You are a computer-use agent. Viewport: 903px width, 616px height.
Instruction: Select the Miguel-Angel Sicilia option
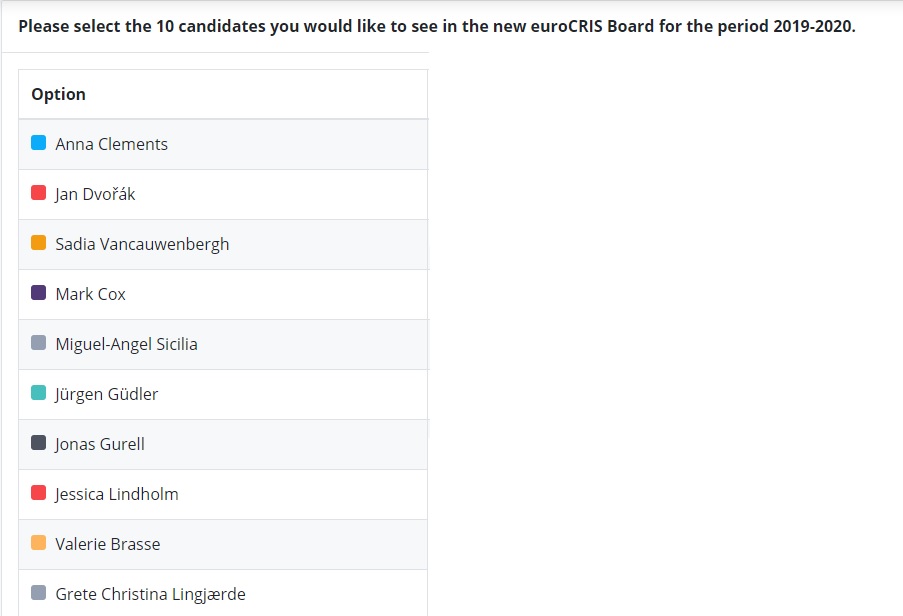tap(223, 345)
